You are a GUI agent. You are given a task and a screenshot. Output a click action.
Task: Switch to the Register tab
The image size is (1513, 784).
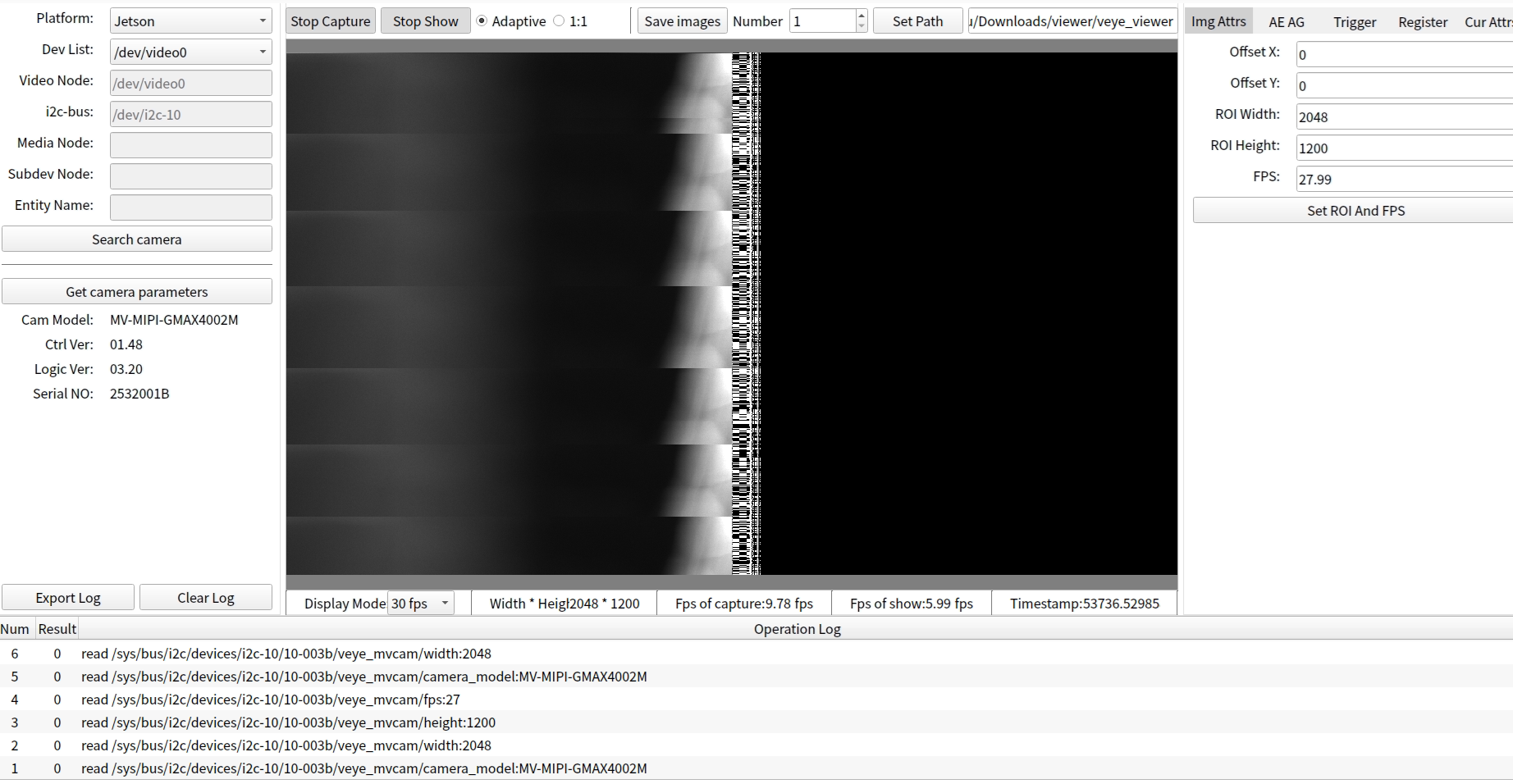pos(1422,22)
